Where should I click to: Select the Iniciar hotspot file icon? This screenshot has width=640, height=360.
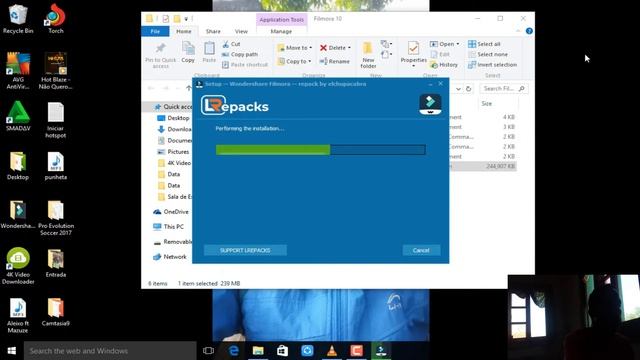click(x=56, y=120)
